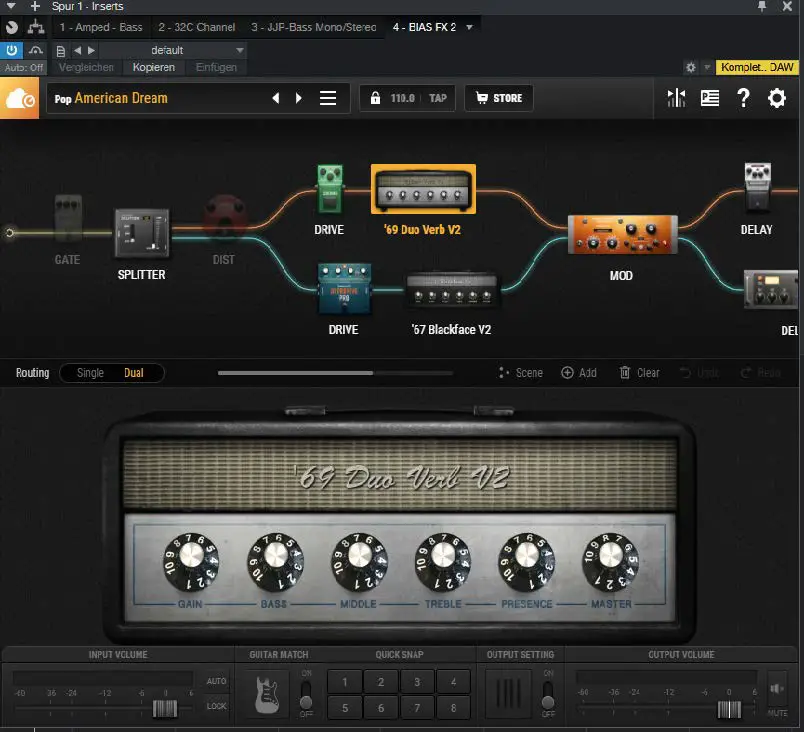This screenshot has width=804, height=732.
Task: Switch to the 1 - Amped - Bass tab
Action: pyautogui.click(x=101, y=27)
